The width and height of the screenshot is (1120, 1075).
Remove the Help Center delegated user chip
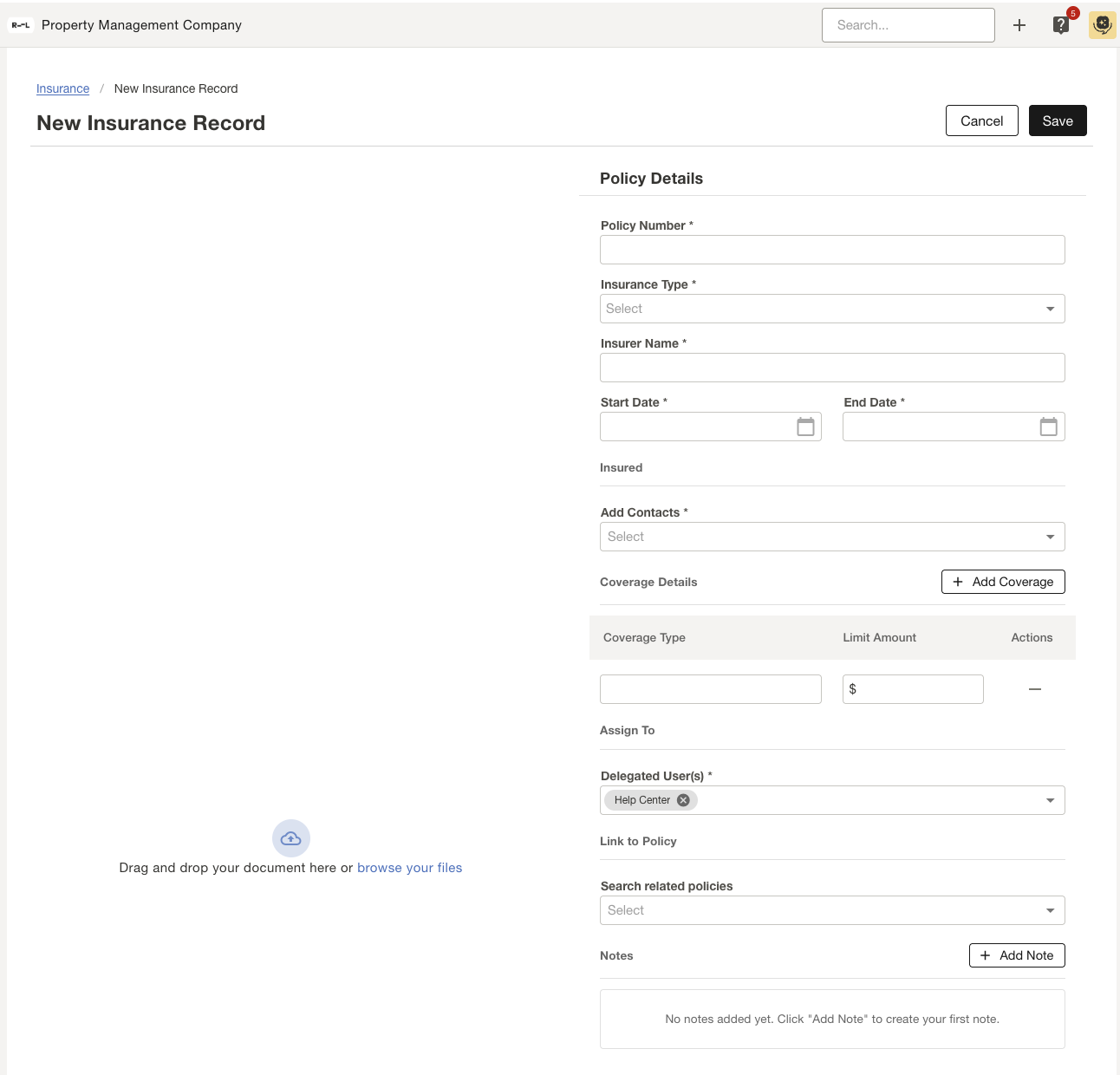pos(683,800)
